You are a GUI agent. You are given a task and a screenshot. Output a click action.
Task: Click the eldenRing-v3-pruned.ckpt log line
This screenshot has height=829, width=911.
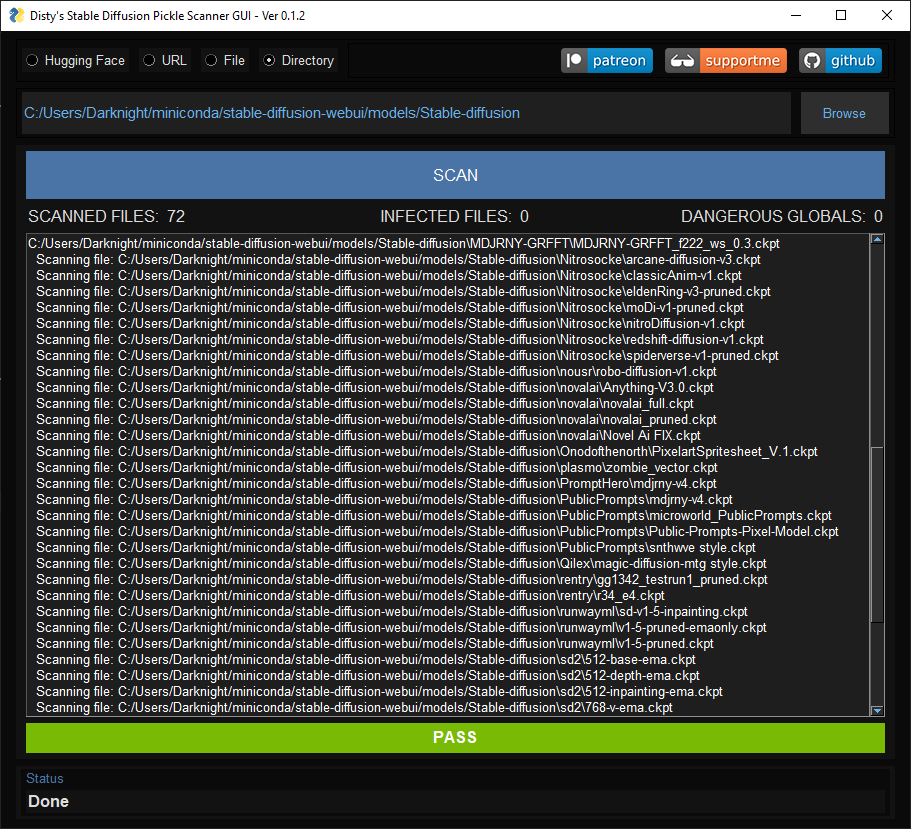pyautogui.click(x=403, y=292)
